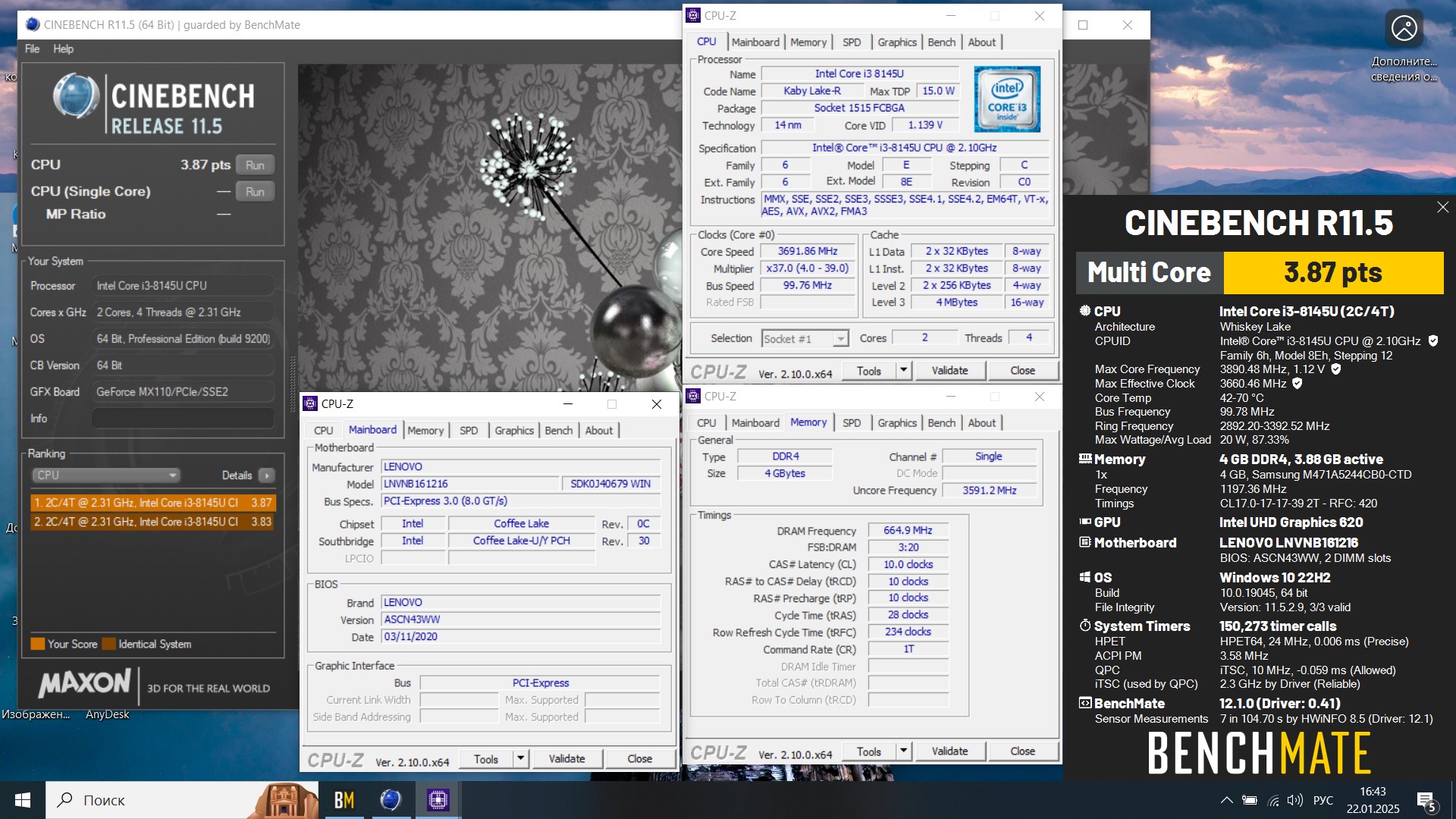Open the BenchMate taskbar icon
The height and width of the screenshot is (819, 1456).
click(344, 800)
